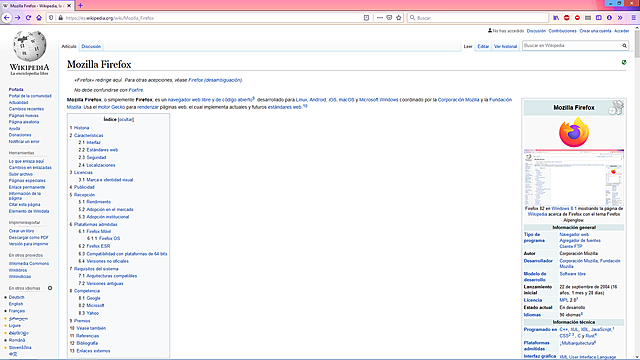Open Contribuciones link at top
This screenshot has width=640, height=360.
pyautogui.click(x=562, y=31)
